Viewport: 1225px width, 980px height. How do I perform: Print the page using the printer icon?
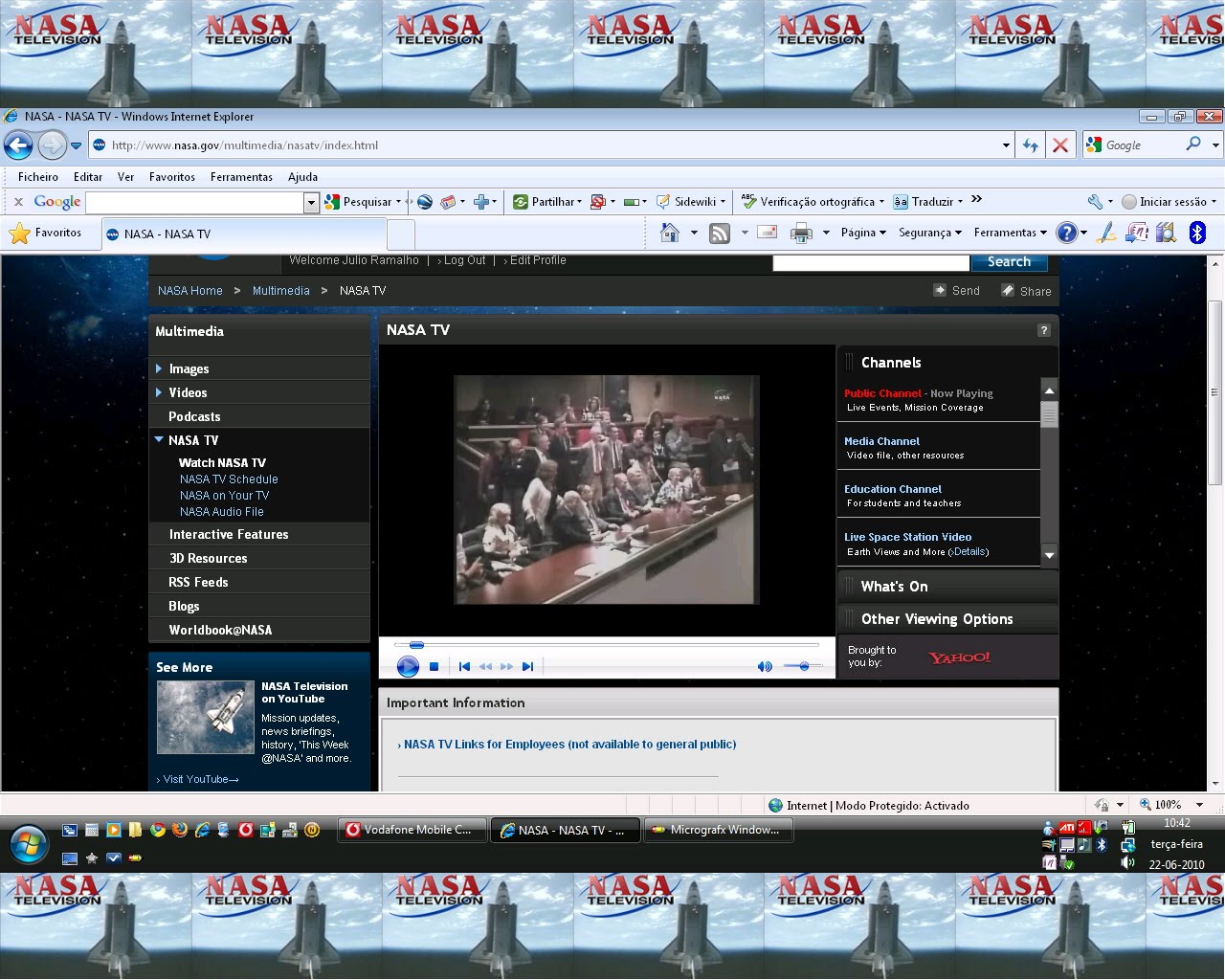(801, 233)
